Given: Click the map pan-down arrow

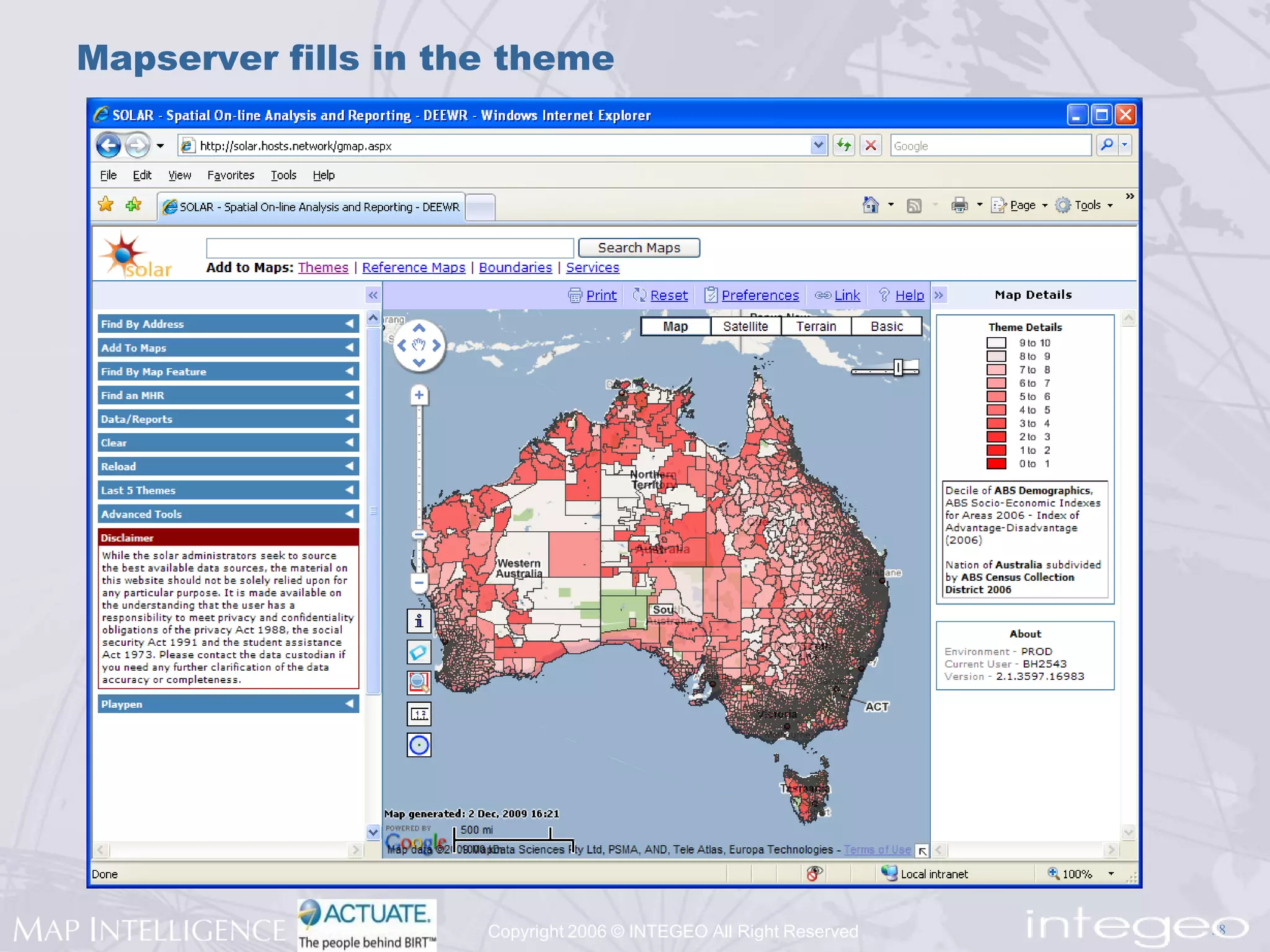Looking at the screenshot, I should click(419, 363).
